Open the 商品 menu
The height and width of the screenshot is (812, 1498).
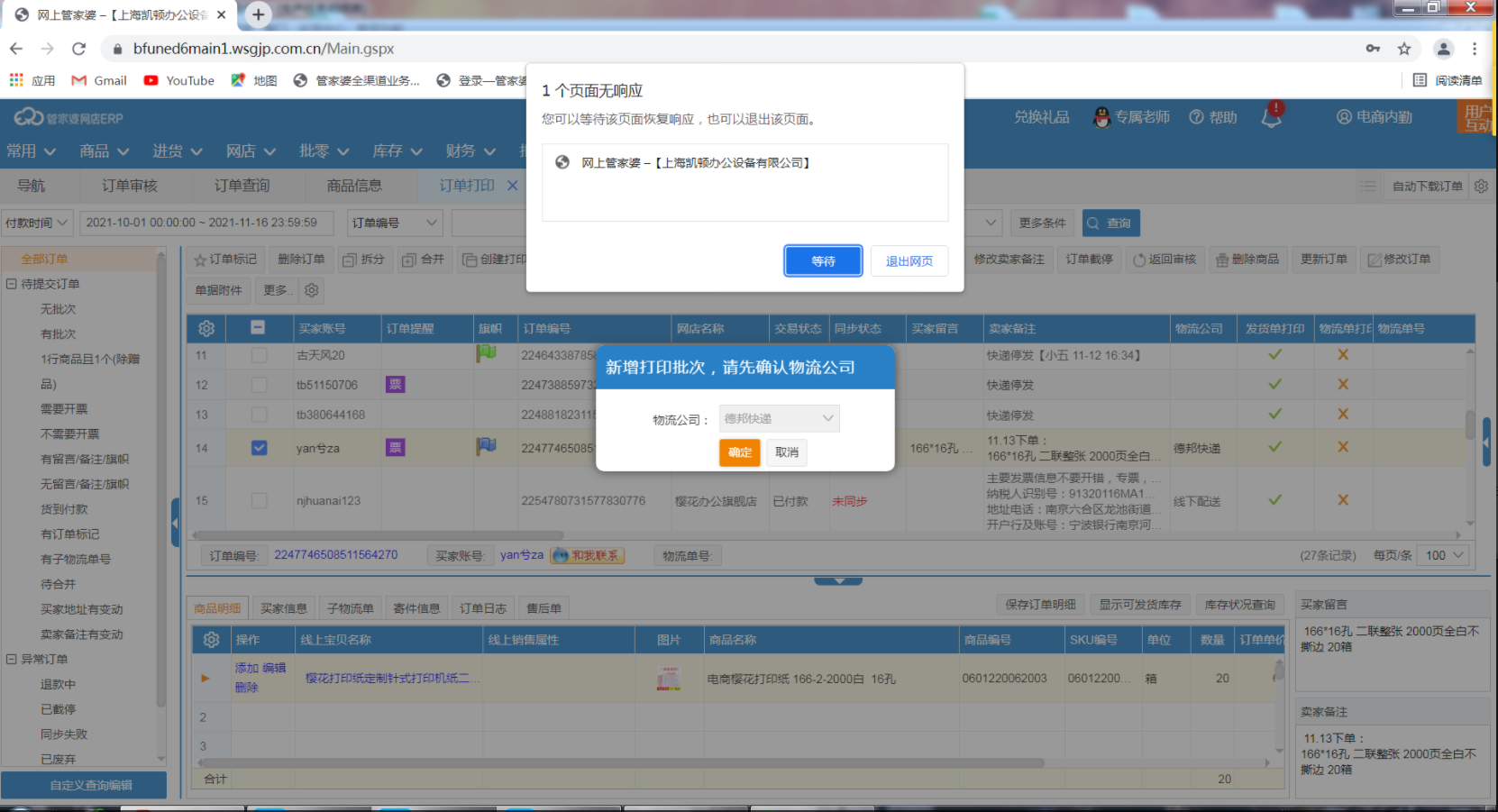pos(104,151)
